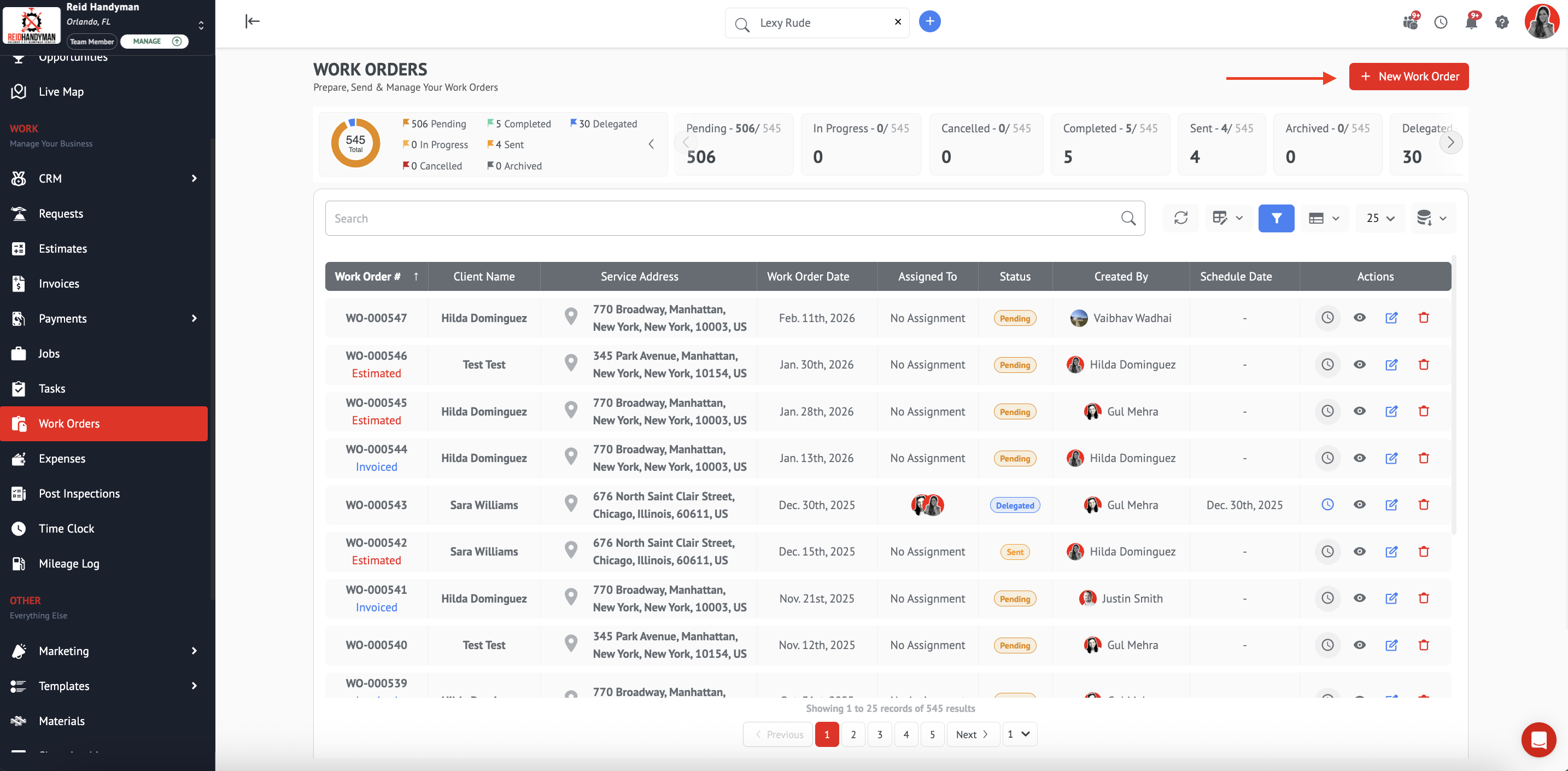Go to page 2 of results
Viewport: 1568px width, 771px height.
tap(853, 734)
